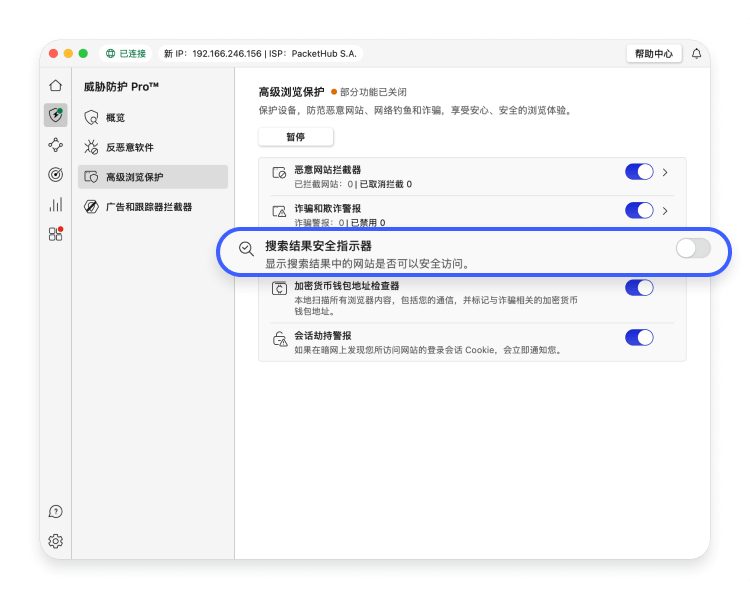750x600 pixels.
Task: Open 广告和跟踪器拦截器 menu item
Action: [153, 207]
